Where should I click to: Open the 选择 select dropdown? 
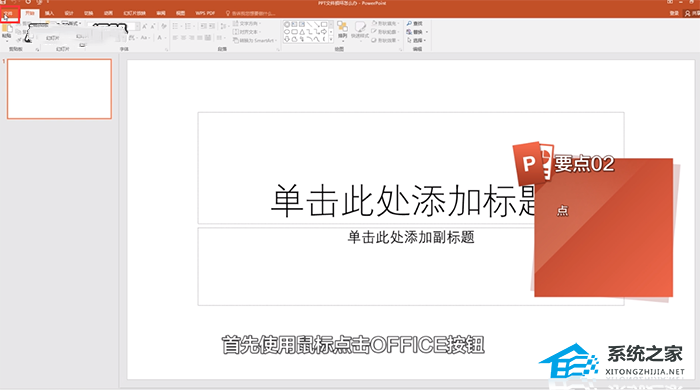pyautogui.click(x=416, y=40)
